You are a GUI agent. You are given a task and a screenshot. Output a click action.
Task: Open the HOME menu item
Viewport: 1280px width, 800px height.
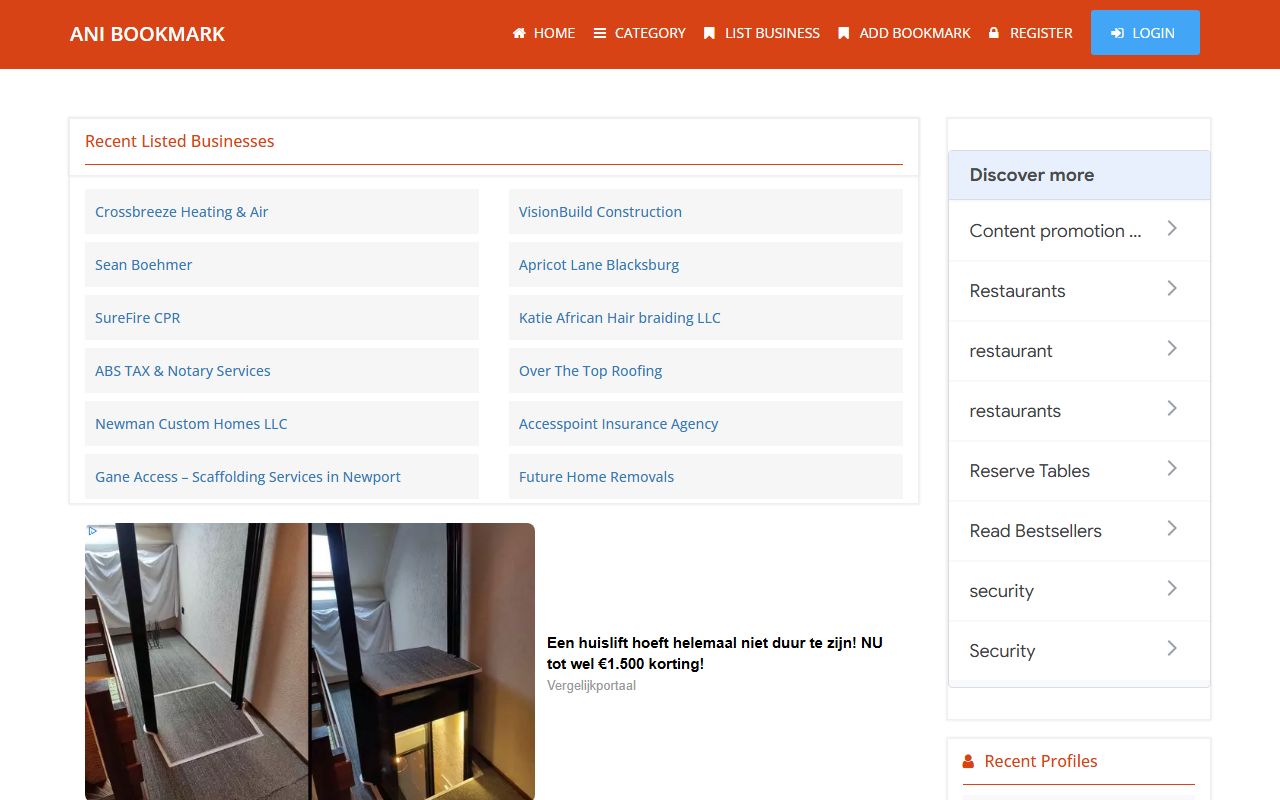[x=544, y=33]
